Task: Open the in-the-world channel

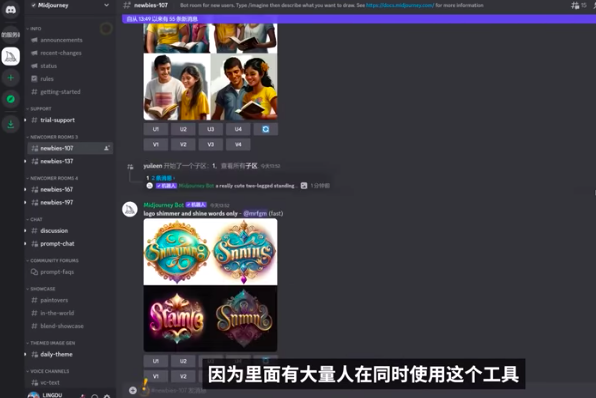Action: click(57, 313)
